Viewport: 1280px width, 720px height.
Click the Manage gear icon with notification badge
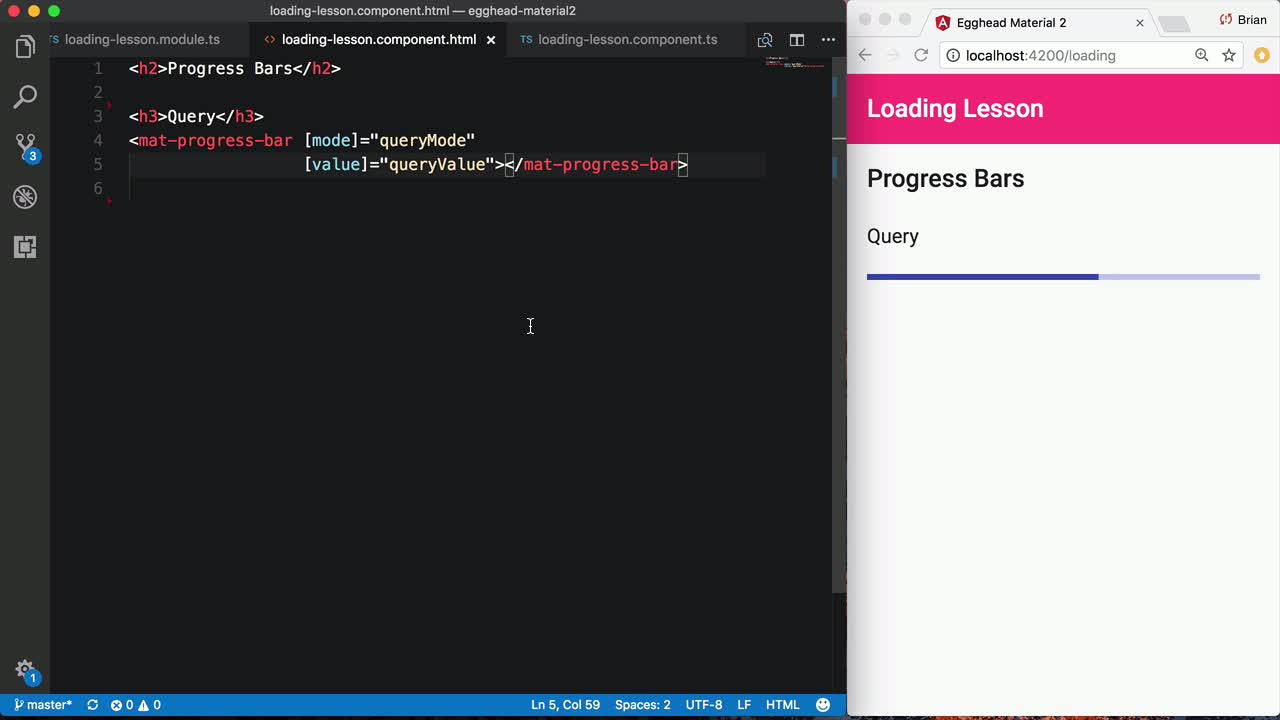pyautogui.click(x=25, y=670)
